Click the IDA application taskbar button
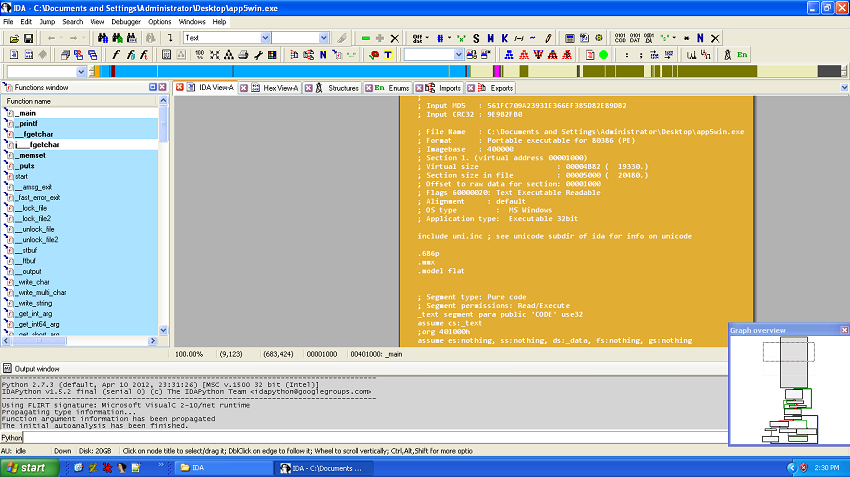Image resolution: width=850 pixels, height=477 pixels. coord(325,468)
